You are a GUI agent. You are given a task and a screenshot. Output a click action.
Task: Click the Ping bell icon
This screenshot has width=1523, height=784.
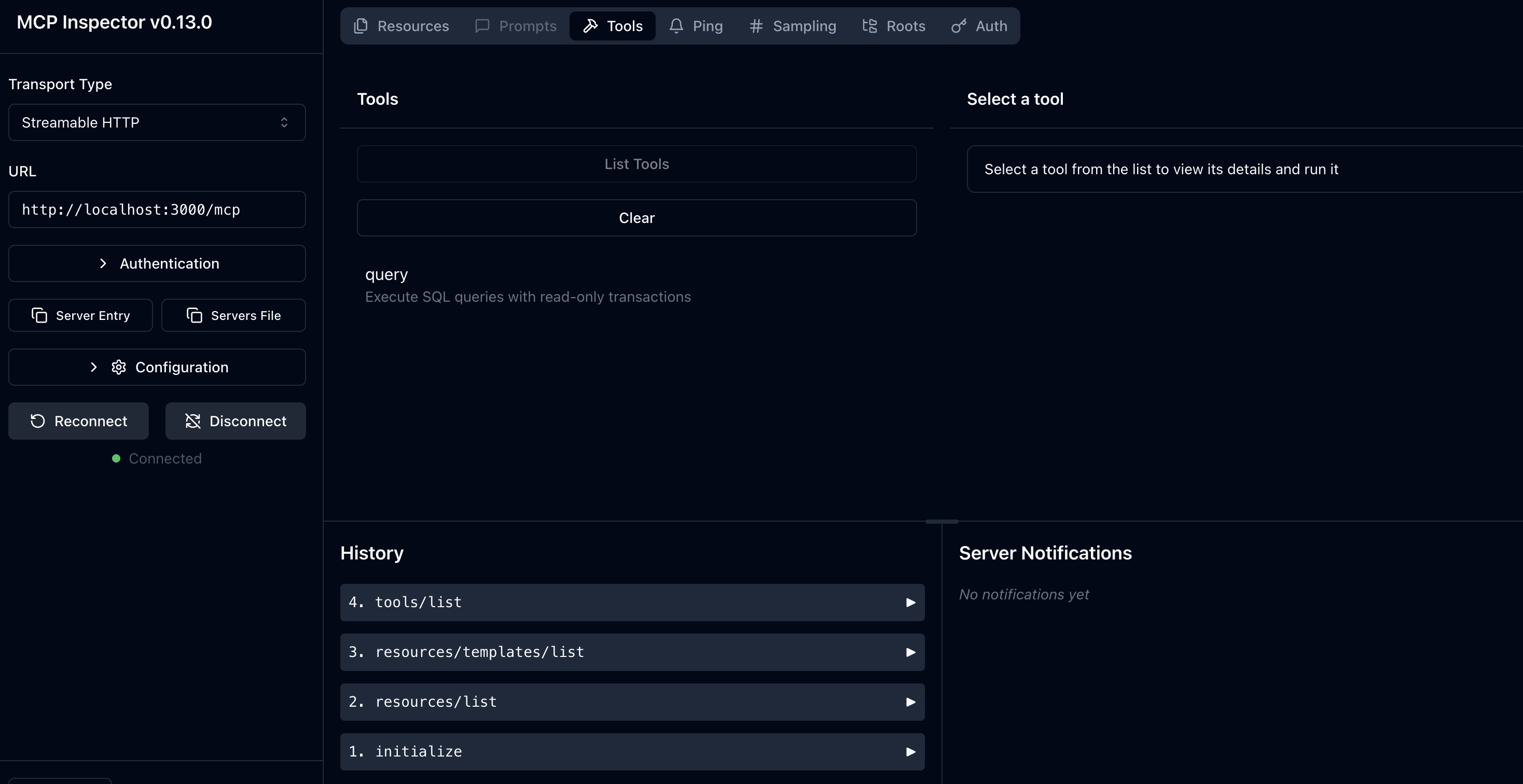676,25
